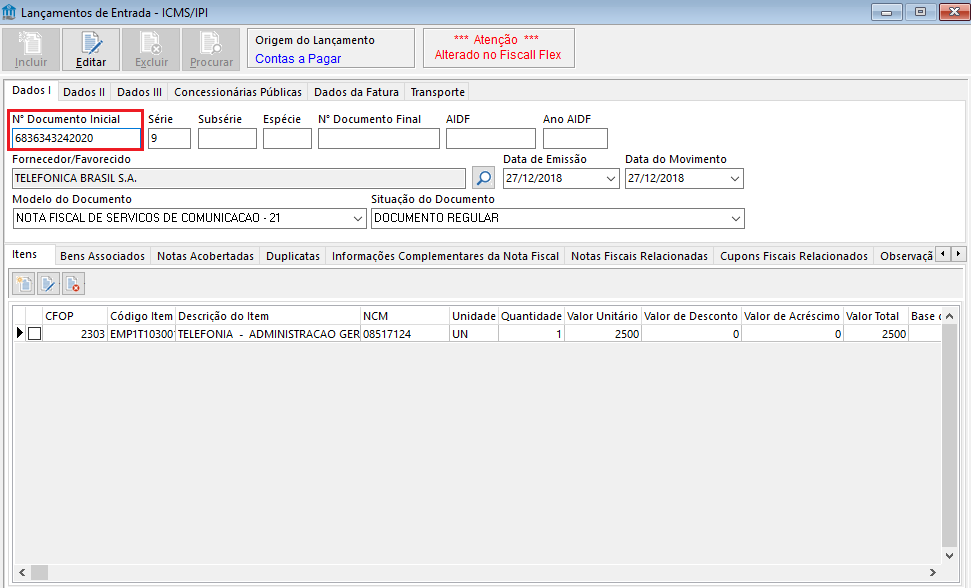Click N° Documento Inicial field
Viewport: 973px width, 588px height.
(76, 138)
